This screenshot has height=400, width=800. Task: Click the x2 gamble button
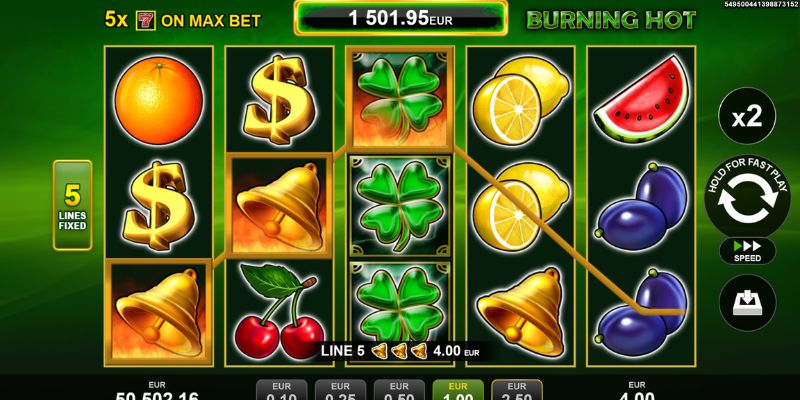coord(747,116)
